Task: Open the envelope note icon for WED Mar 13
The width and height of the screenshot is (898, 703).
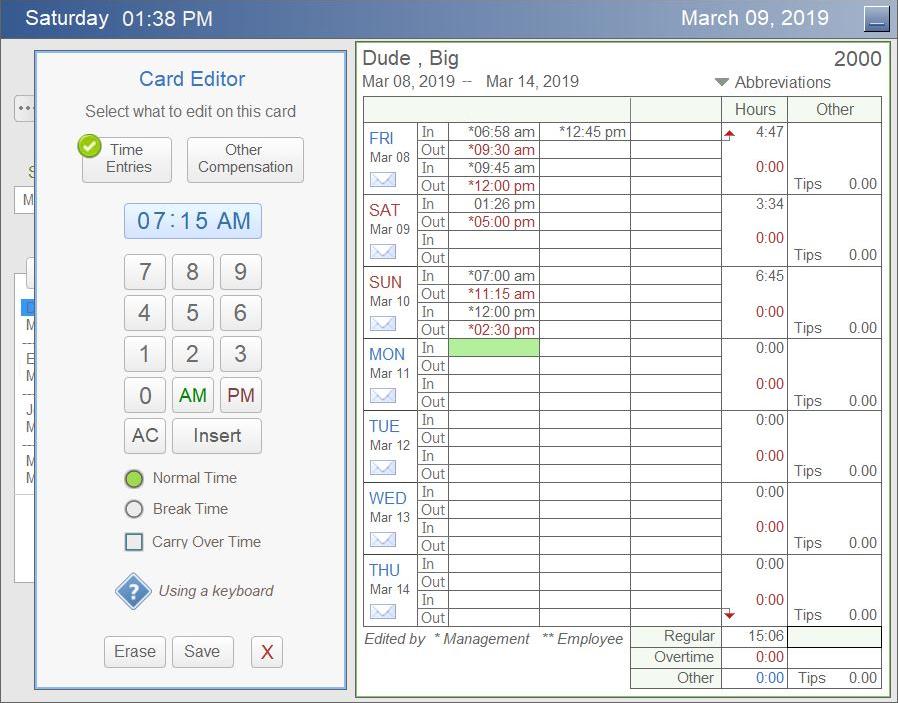Action: click(x=383, y=539)
